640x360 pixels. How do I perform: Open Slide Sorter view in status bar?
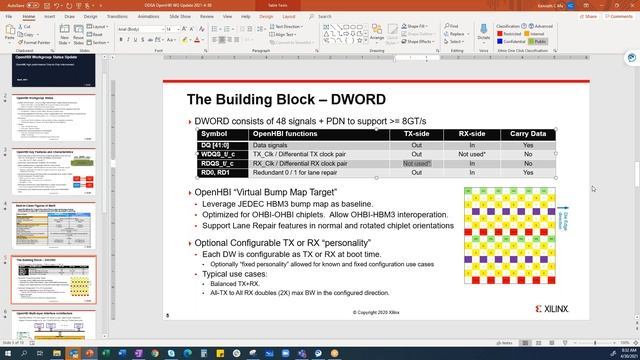tap(538, 343)
